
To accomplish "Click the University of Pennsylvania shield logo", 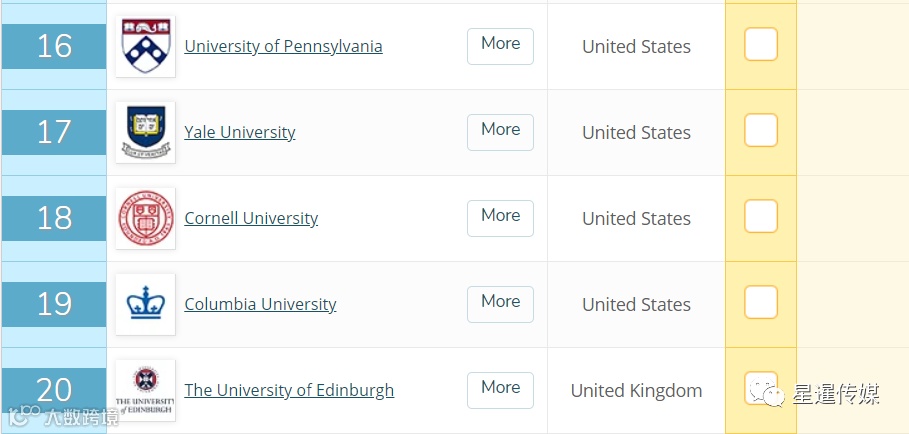I will pos(146,46).
